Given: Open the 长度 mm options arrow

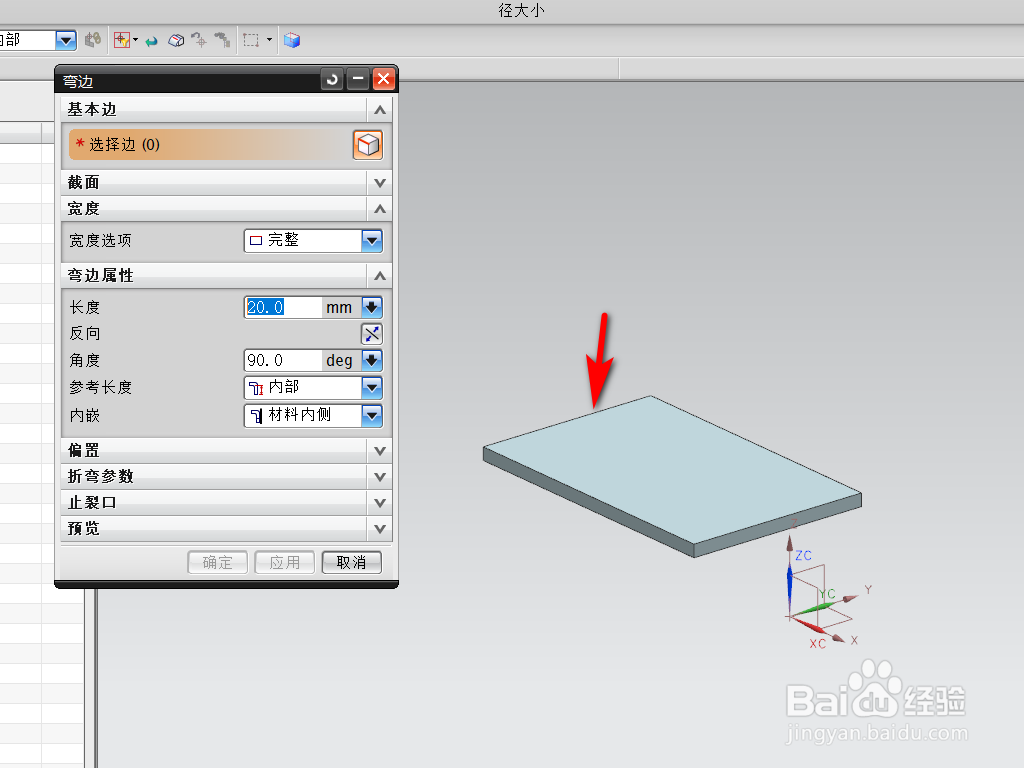Looking at the screenshot, I should pyautogui.click(x=372, y=307).
